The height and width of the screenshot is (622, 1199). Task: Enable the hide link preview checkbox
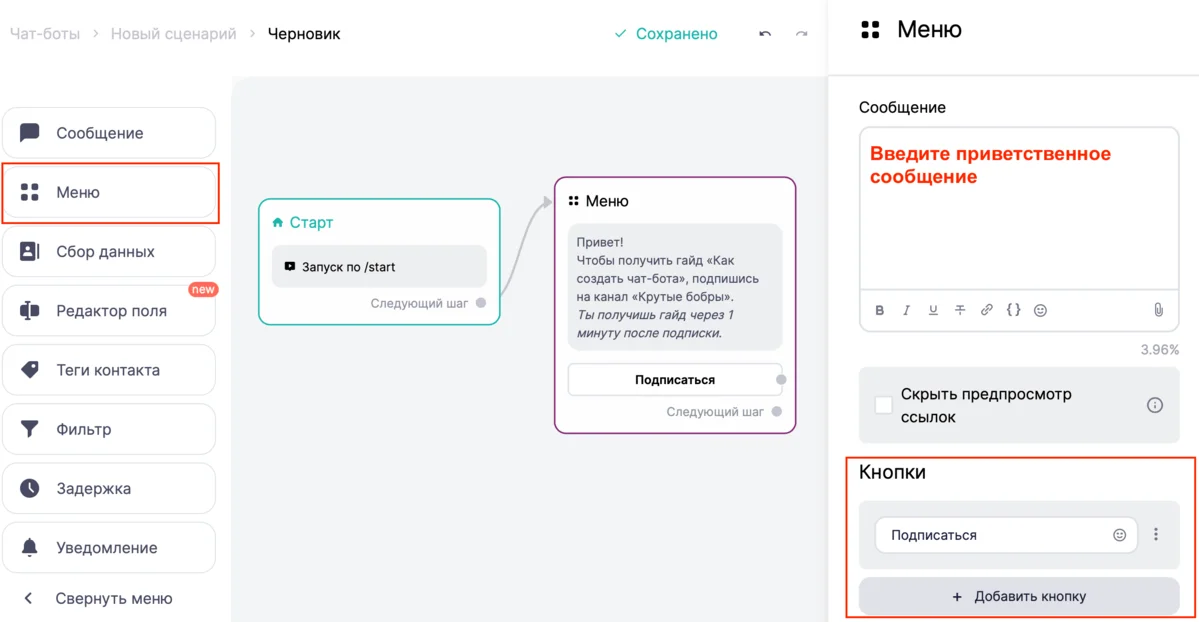[883, 405]
